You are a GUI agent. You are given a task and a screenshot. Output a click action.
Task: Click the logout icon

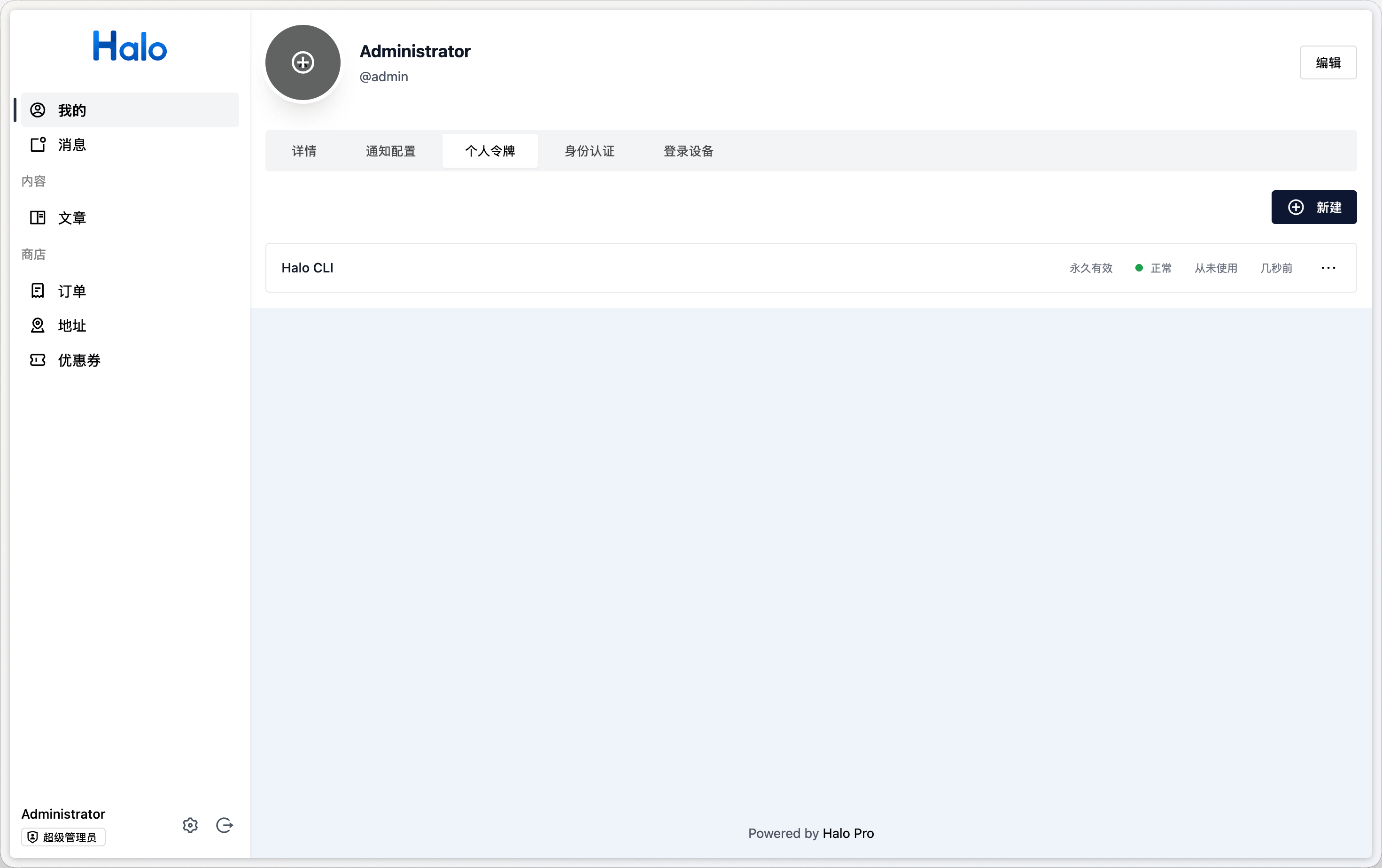(x=225, y=825)
